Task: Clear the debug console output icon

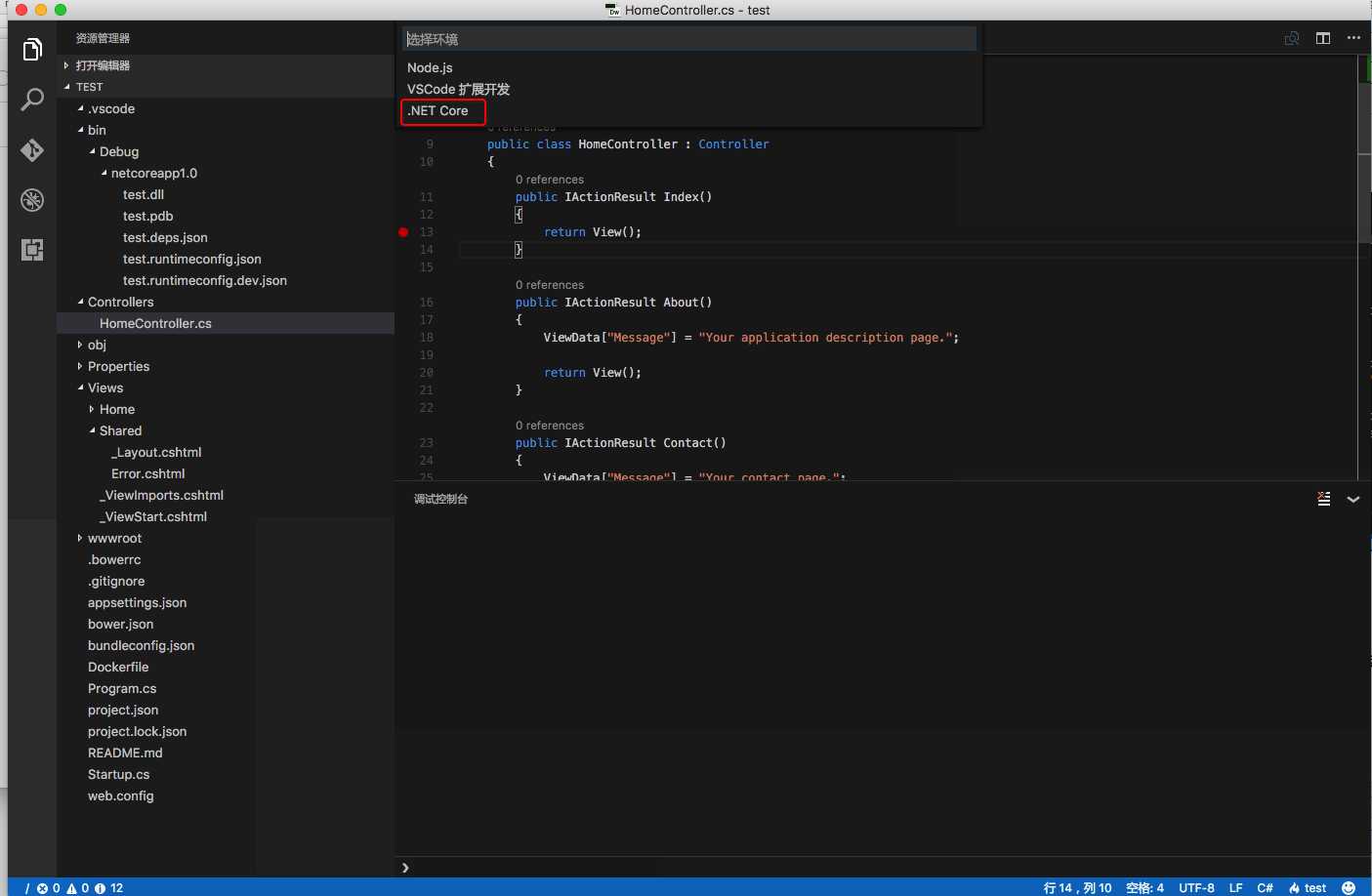Action: pyautogui.click(x=1324, y=499)
